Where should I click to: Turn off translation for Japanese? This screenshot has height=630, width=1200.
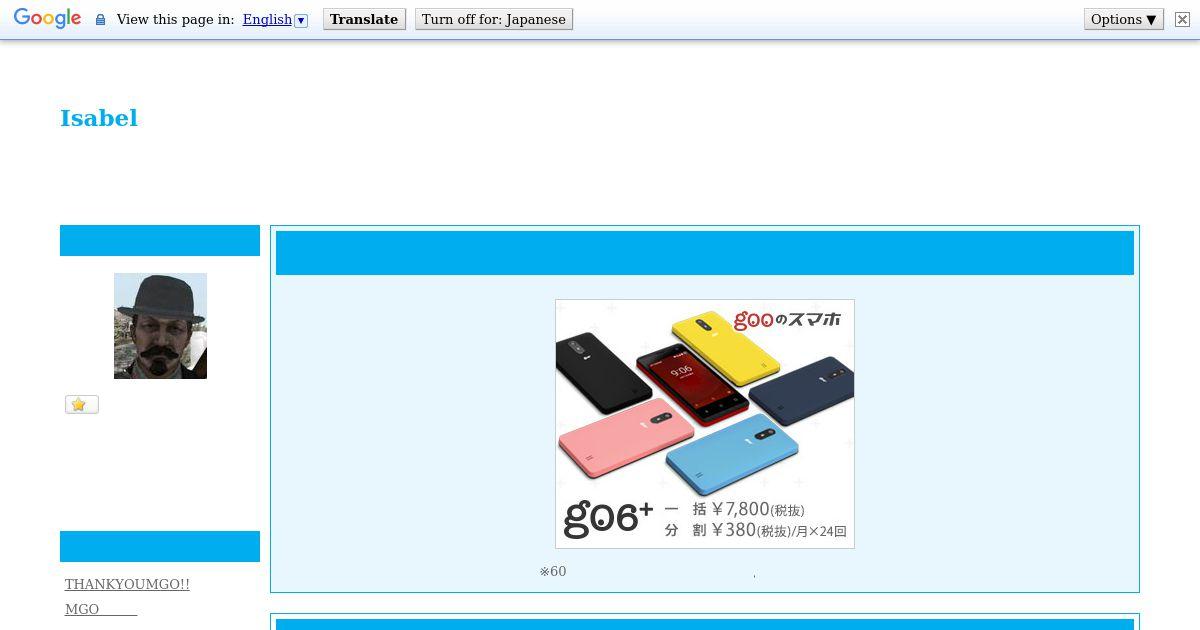[x=494, y=20]
